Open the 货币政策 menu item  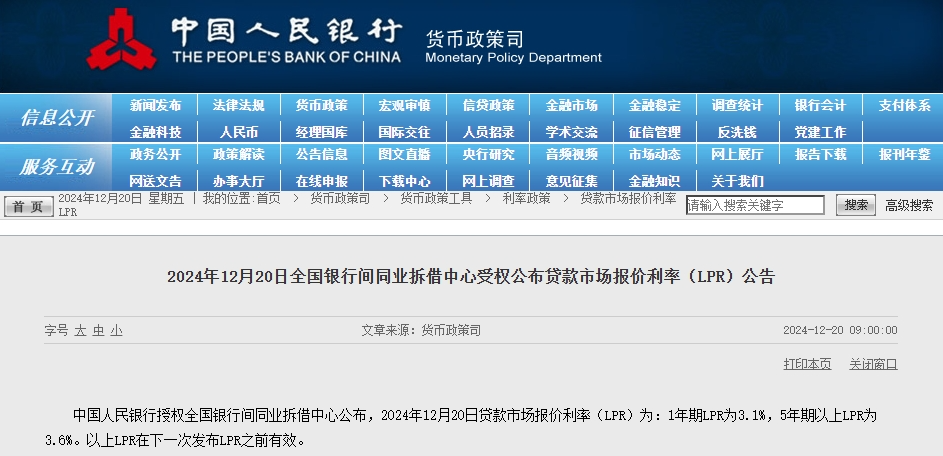point(321,105)
